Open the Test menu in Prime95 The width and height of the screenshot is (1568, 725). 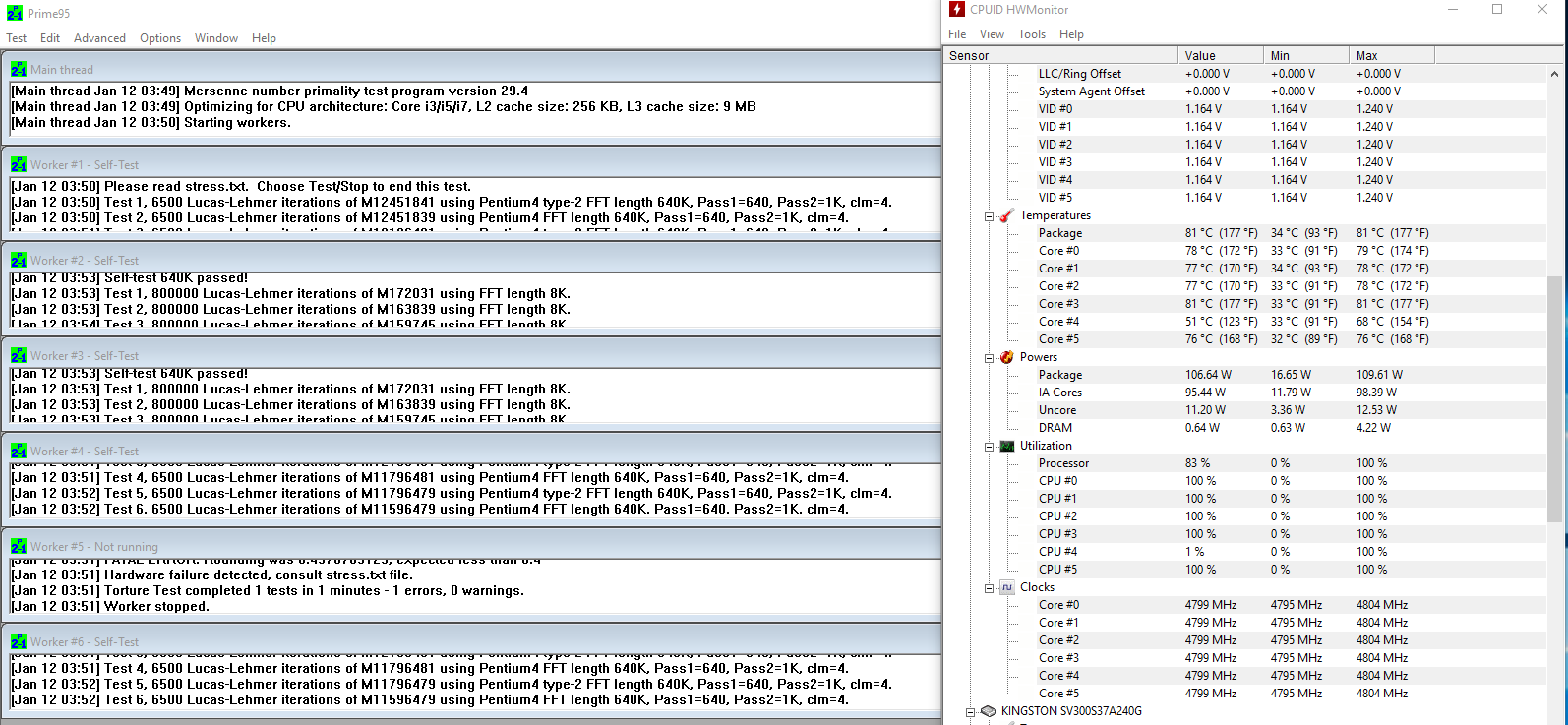17,38
